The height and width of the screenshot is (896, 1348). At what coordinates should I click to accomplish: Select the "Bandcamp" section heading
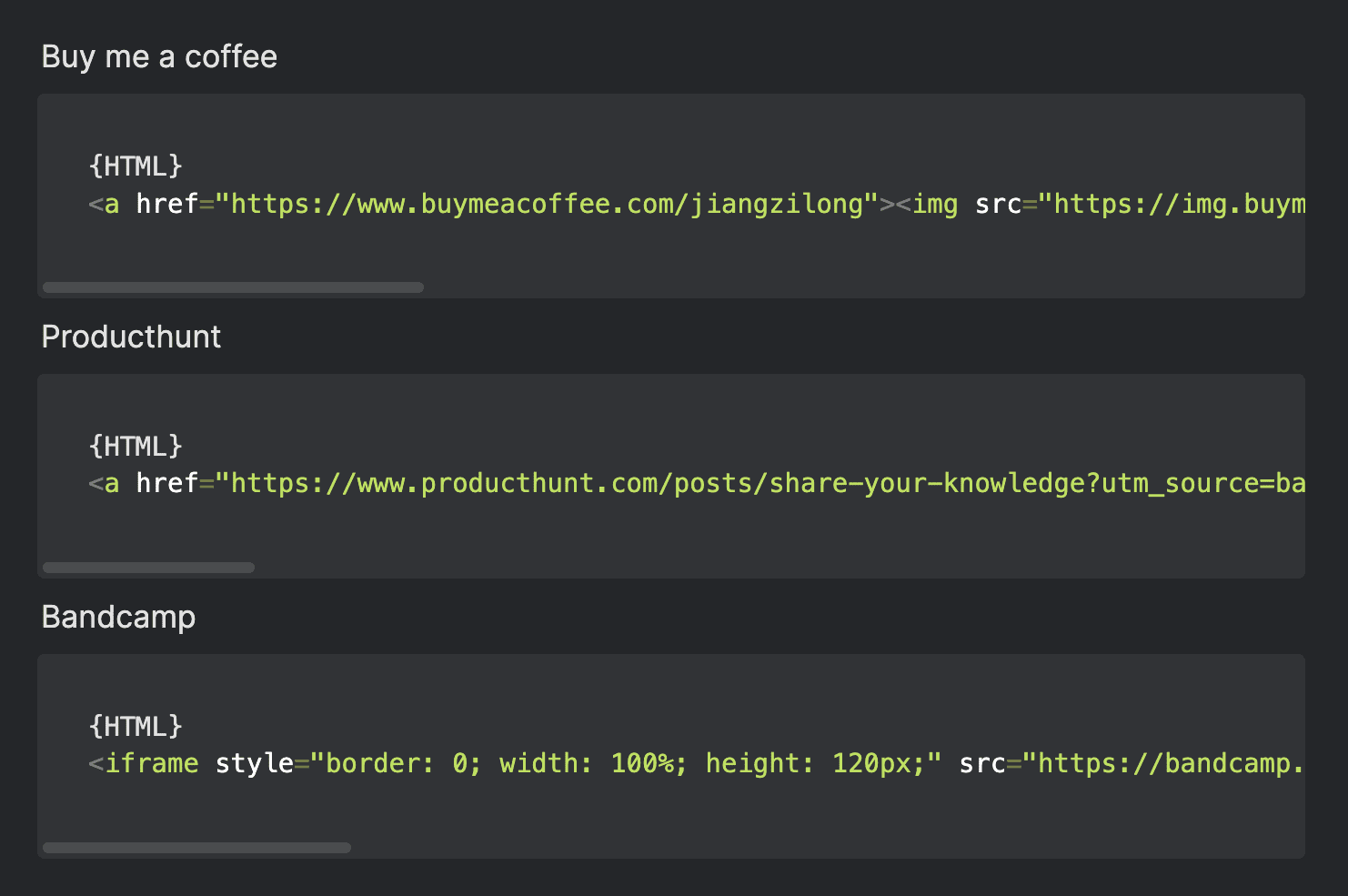[118, 618]
